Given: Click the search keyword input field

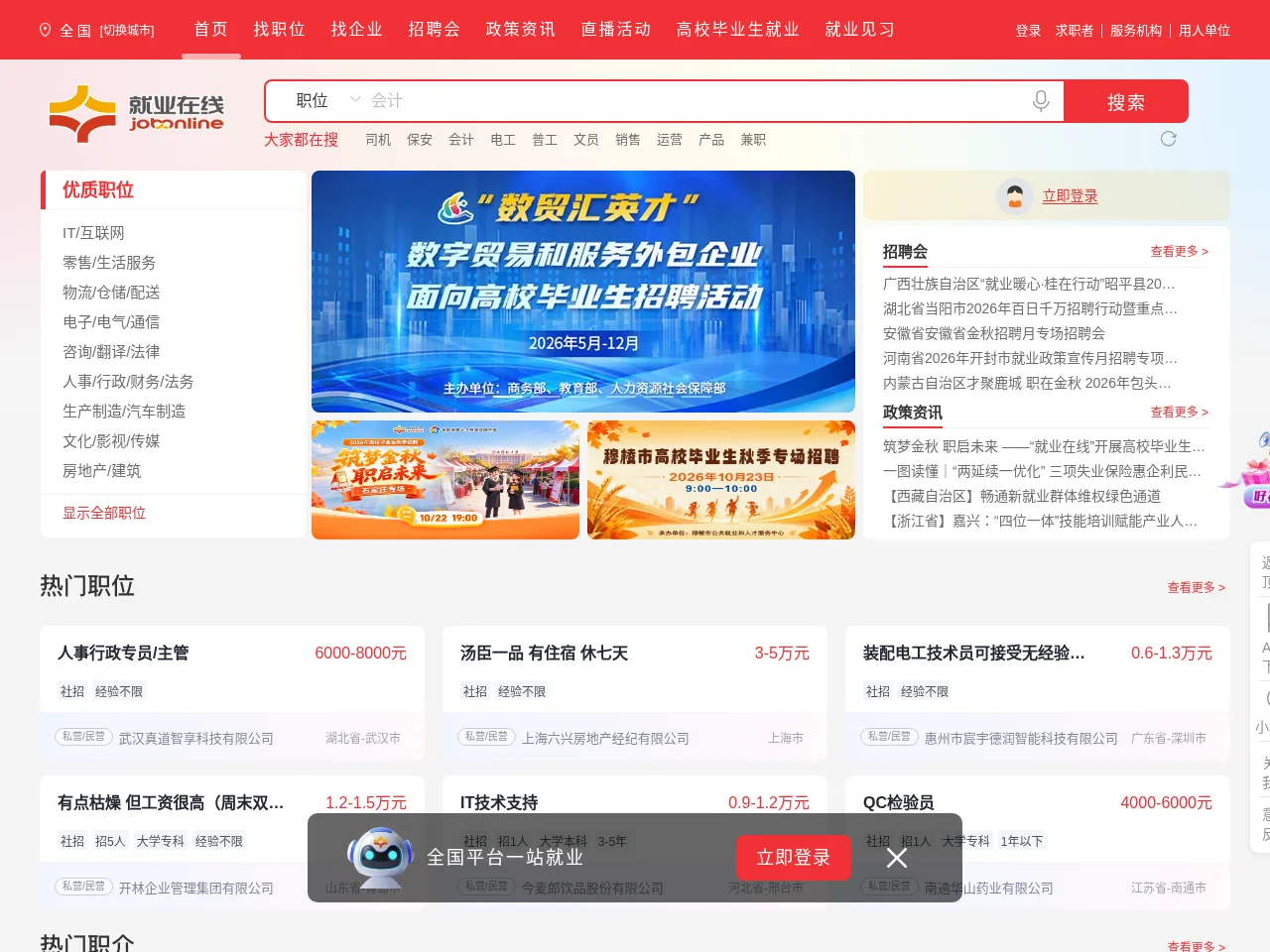Looking at the screenshot, I should (x=695, y=100).
